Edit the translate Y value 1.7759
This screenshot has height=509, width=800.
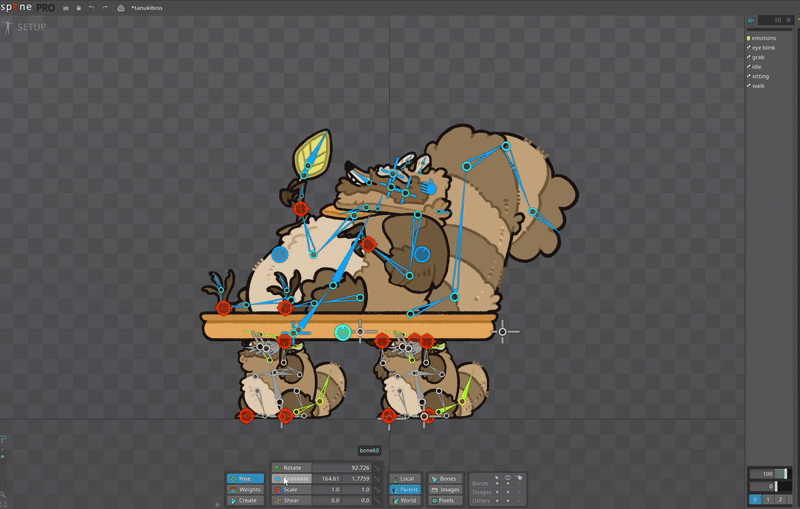tap(357, 478)
